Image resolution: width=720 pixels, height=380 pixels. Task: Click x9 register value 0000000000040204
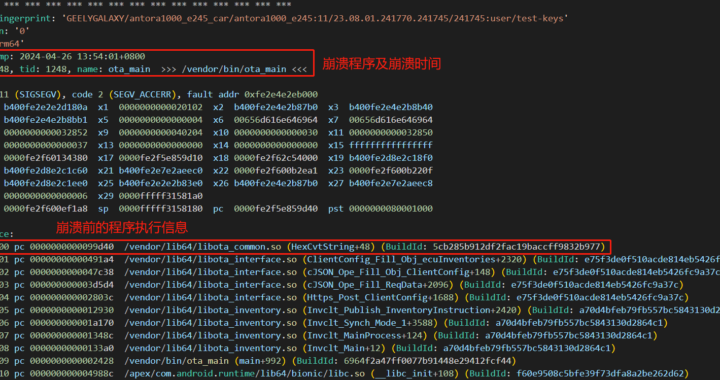coord(160,133)
